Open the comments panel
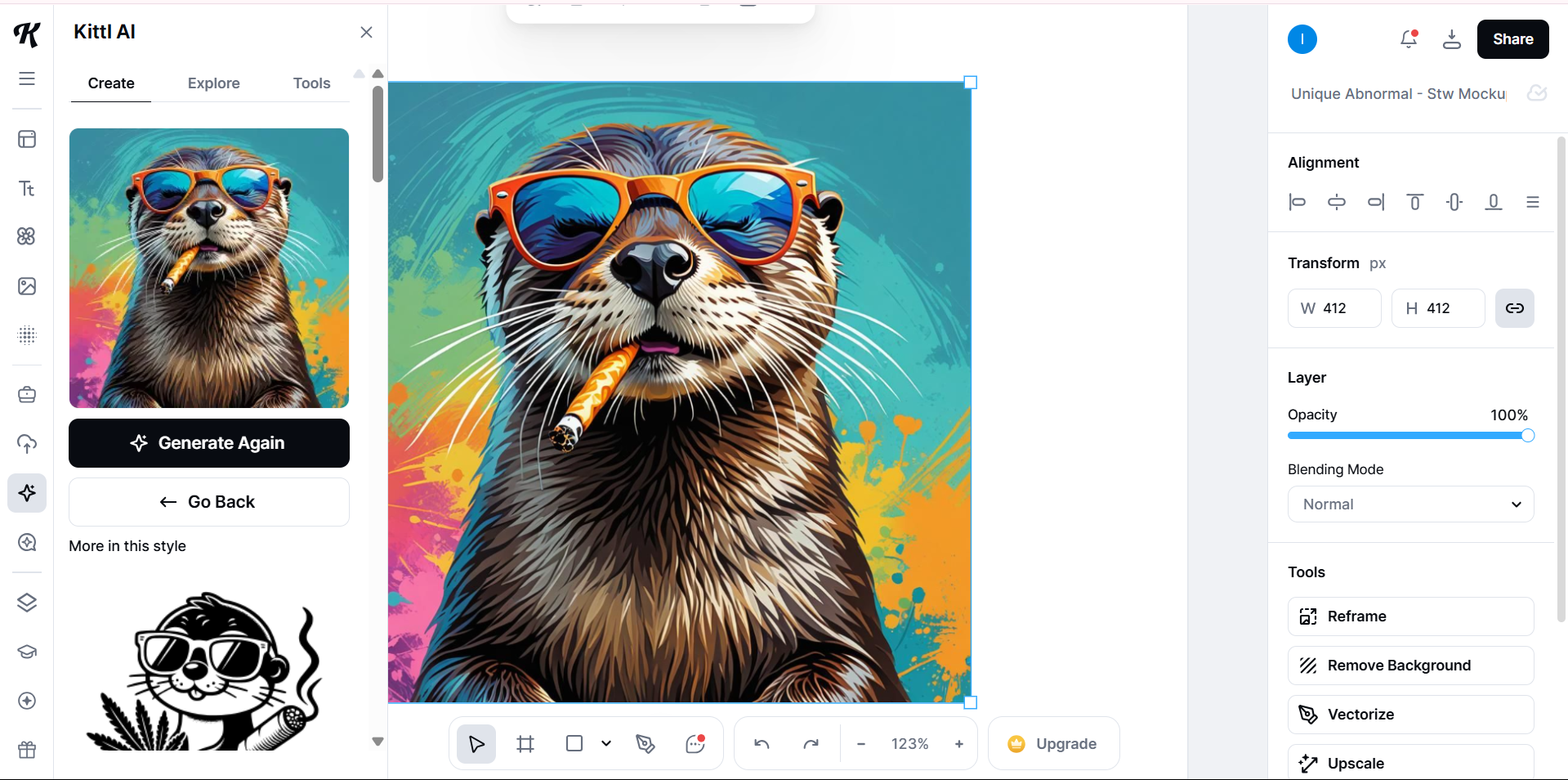Viewport: 1568px width, 780px height. click(x=696, y=743)
